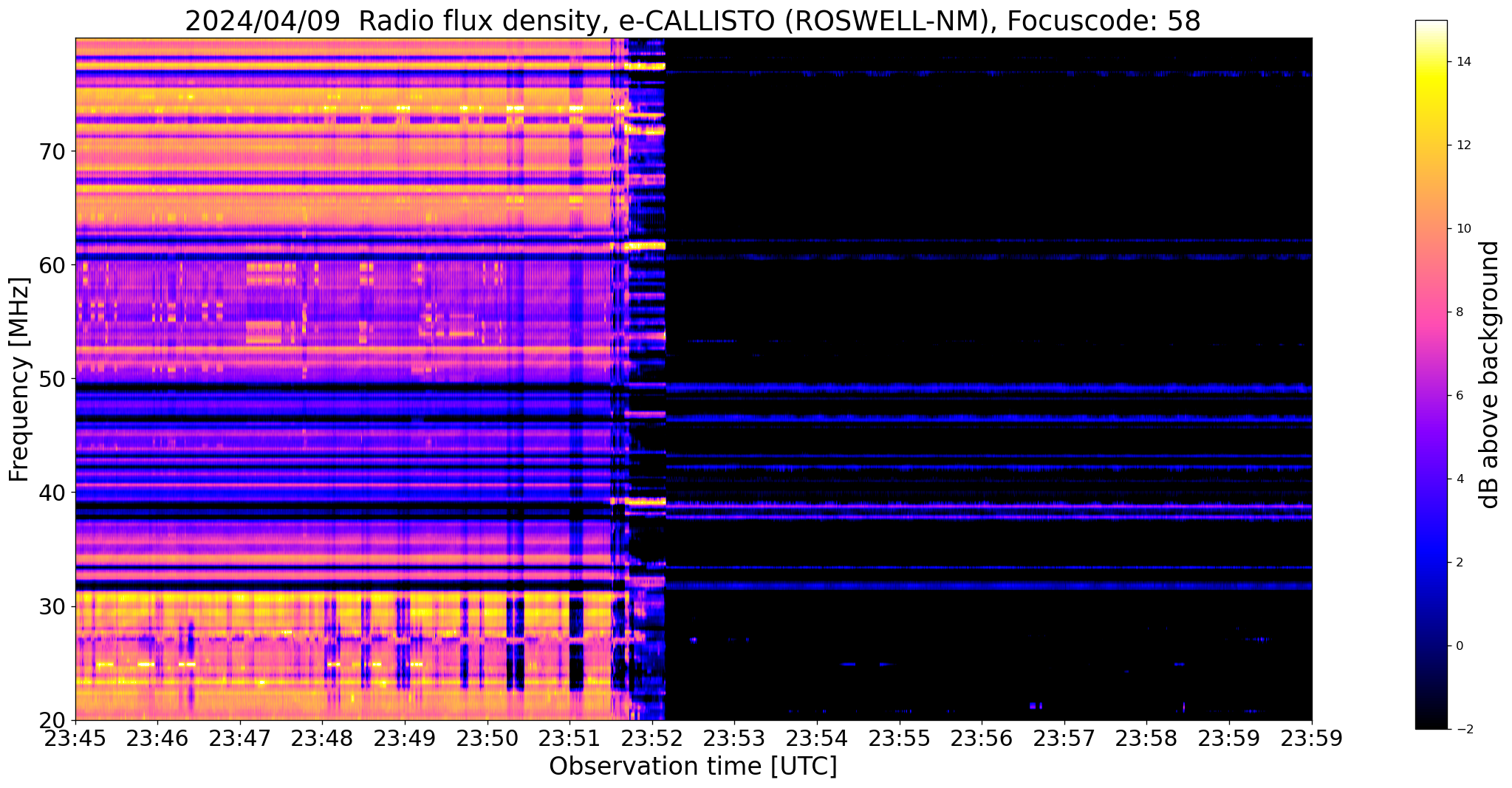The image size is (1512, 788).
Task: Click the 23:50 time tick label
Action: 488,738
